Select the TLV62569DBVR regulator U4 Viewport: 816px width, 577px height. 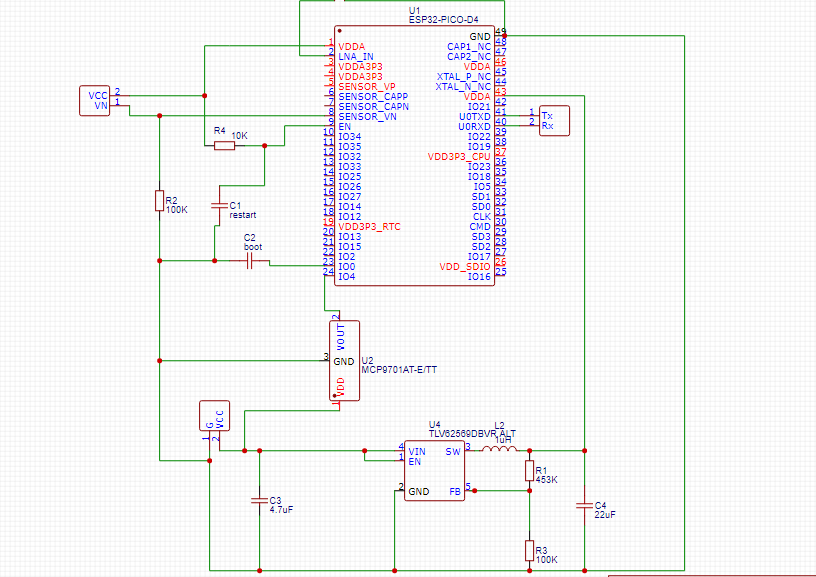[435, 470]
